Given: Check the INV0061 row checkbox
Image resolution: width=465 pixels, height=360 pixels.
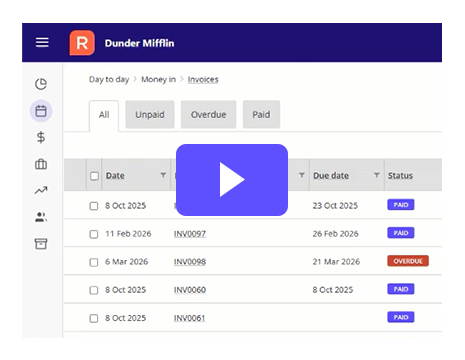Looking at the screenshot, I should coord(94,318).
